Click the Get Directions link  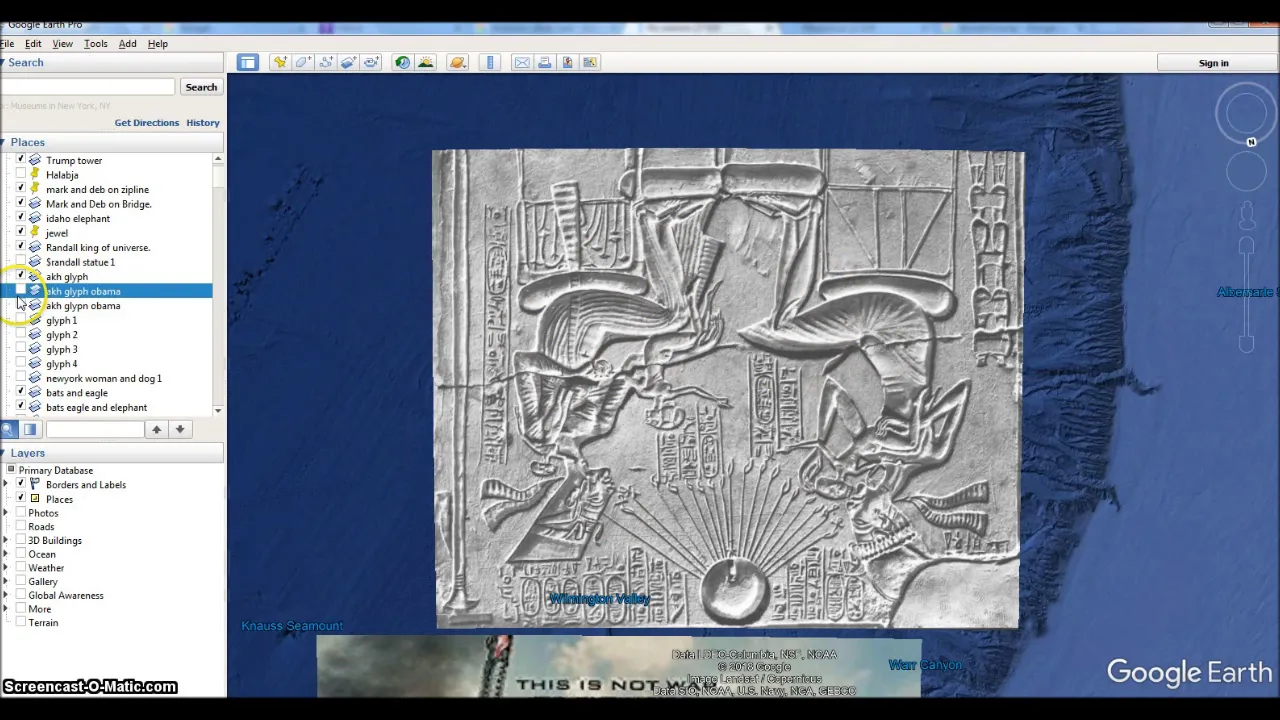(x=147, y=123)
